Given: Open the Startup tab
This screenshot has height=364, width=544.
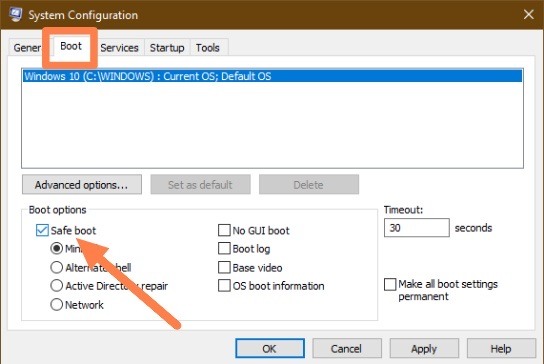Looking at the screenshot, I should [167, 48].
